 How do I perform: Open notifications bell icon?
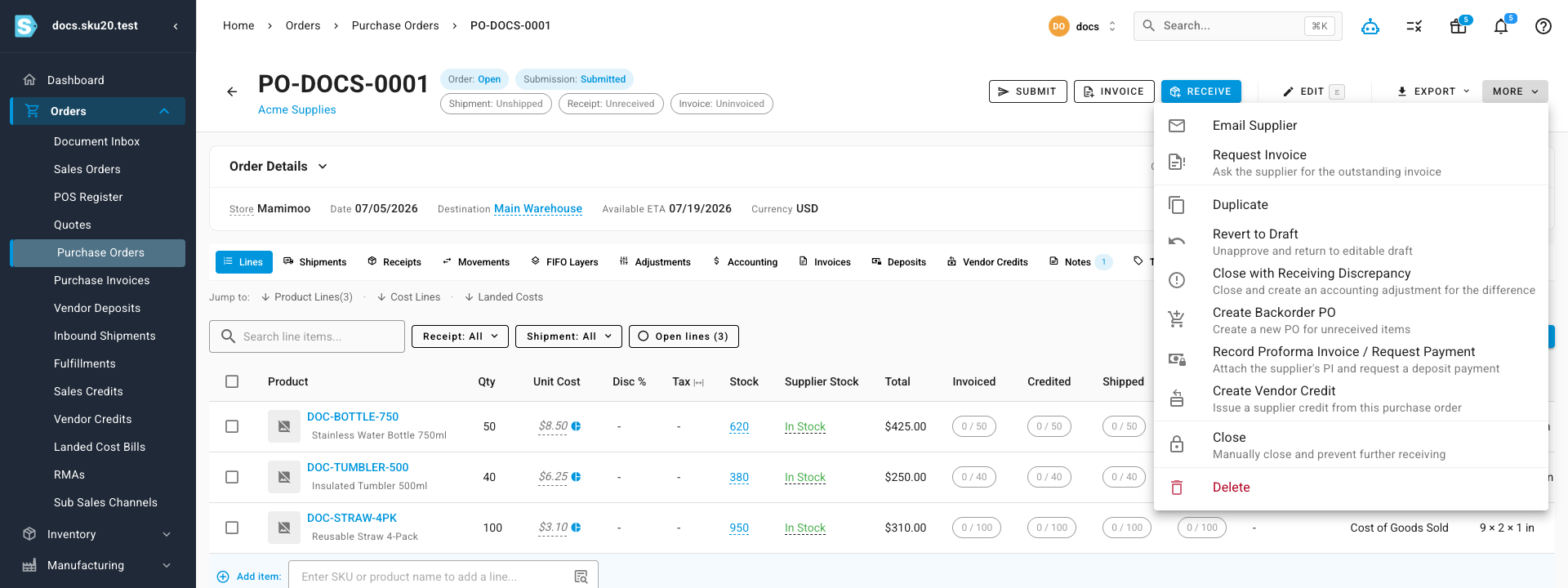click(x=1501, y=26)
